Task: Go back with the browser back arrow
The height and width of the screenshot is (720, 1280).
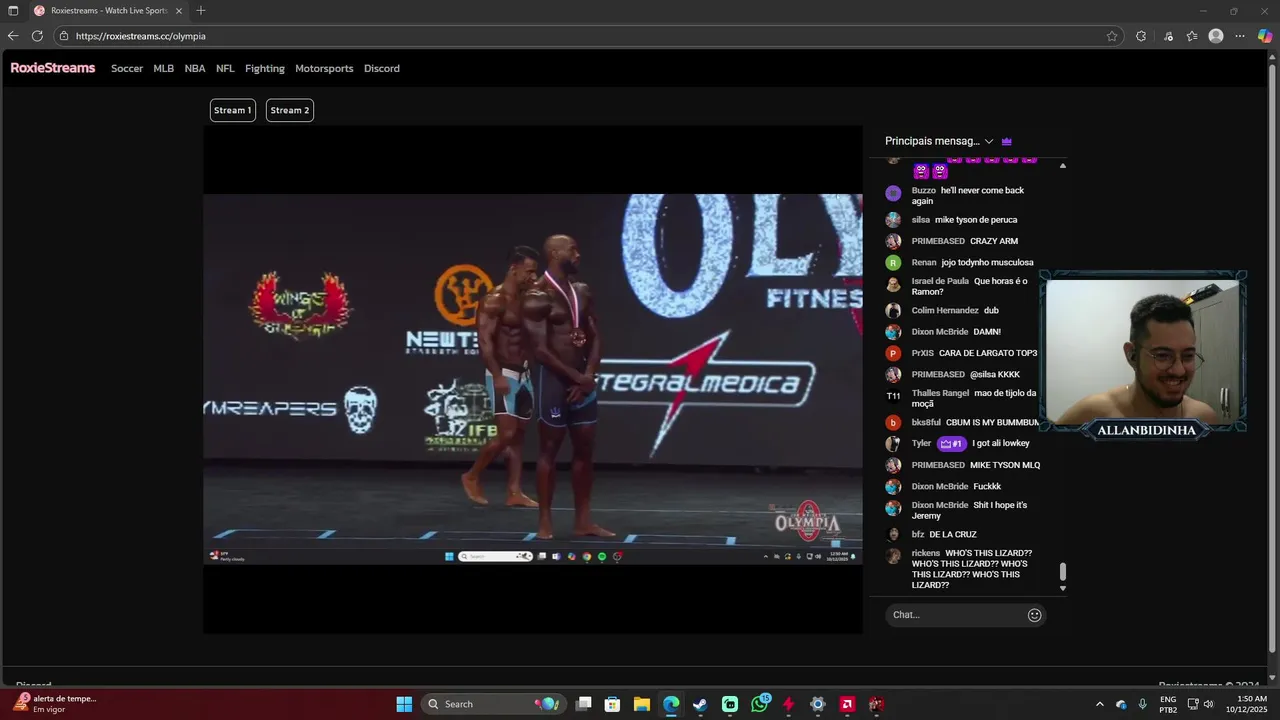Action: click(13, 36)
